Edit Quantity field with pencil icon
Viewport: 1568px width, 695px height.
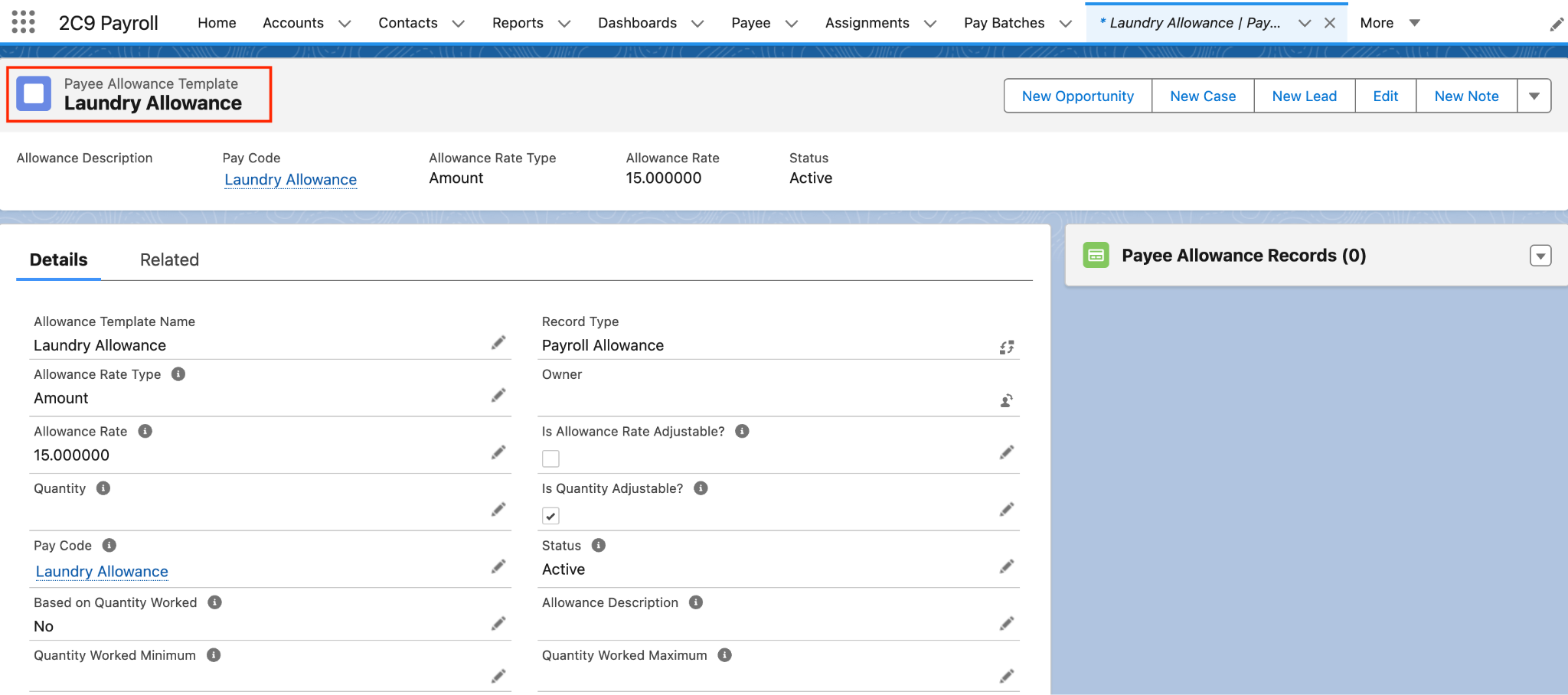click(498, 510)
